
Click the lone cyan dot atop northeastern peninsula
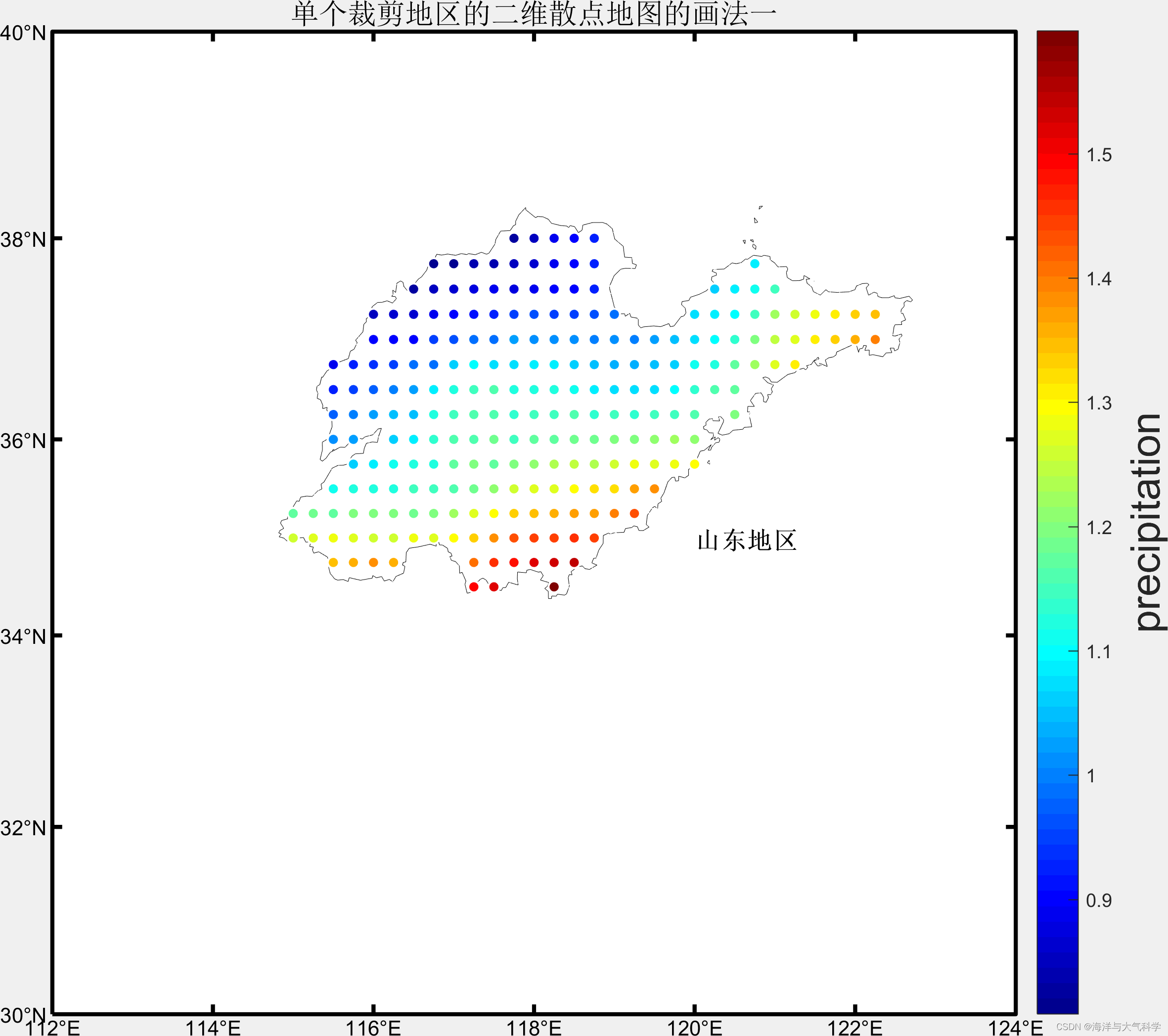click(x=754, y=264)
